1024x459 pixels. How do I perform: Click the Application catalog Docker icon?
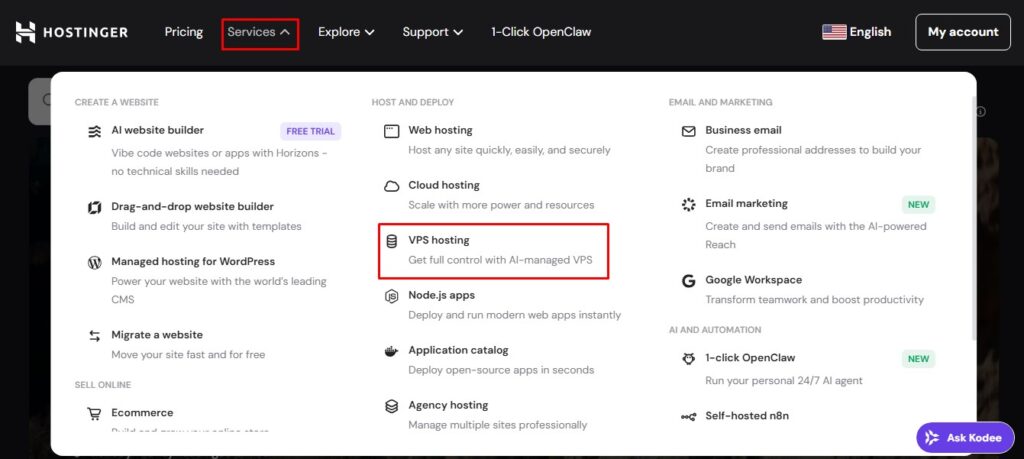[391, 351]
